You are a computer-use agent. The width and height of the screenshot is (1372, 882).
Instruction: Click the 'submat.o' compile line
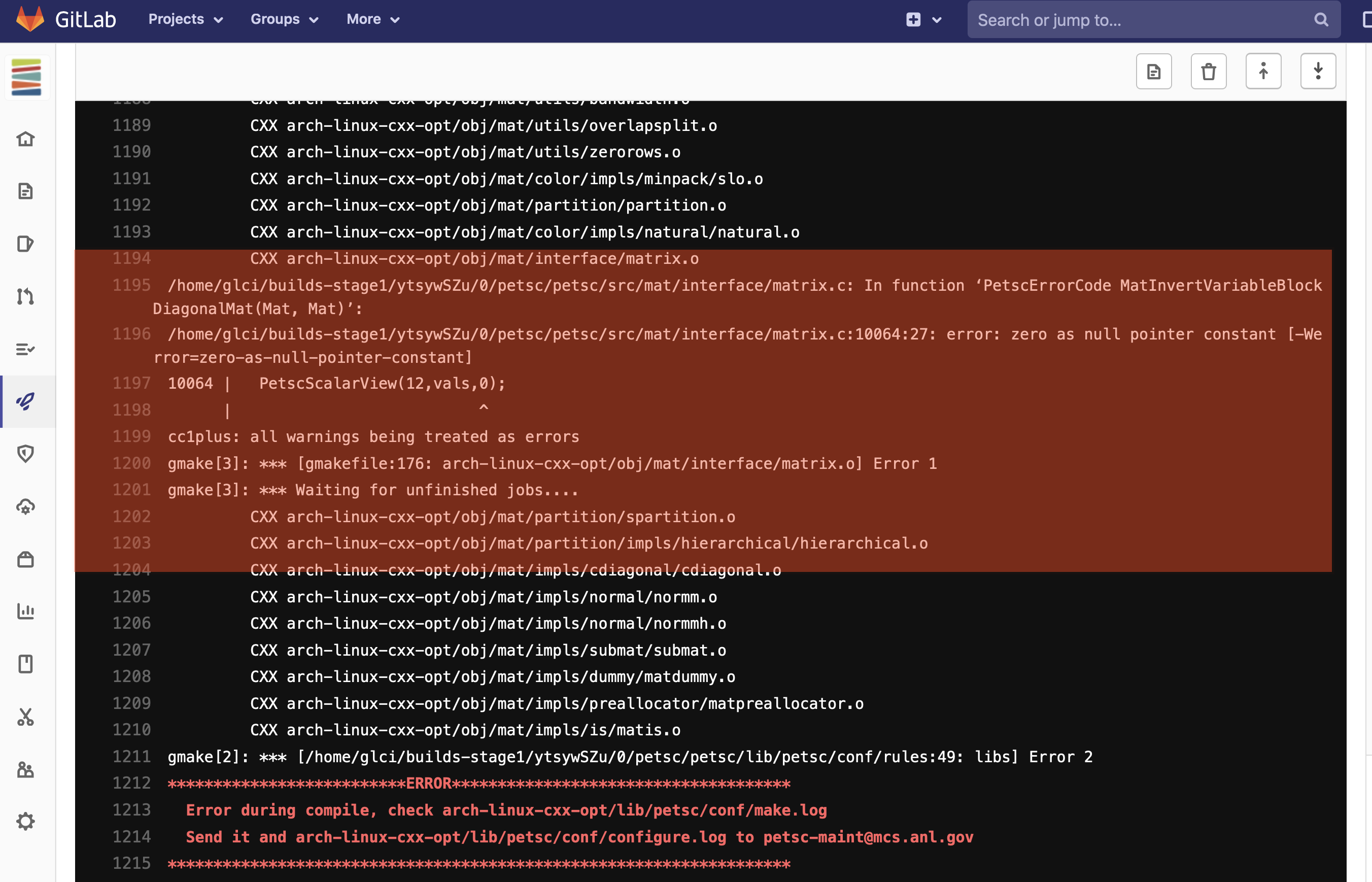pos(488,651)
